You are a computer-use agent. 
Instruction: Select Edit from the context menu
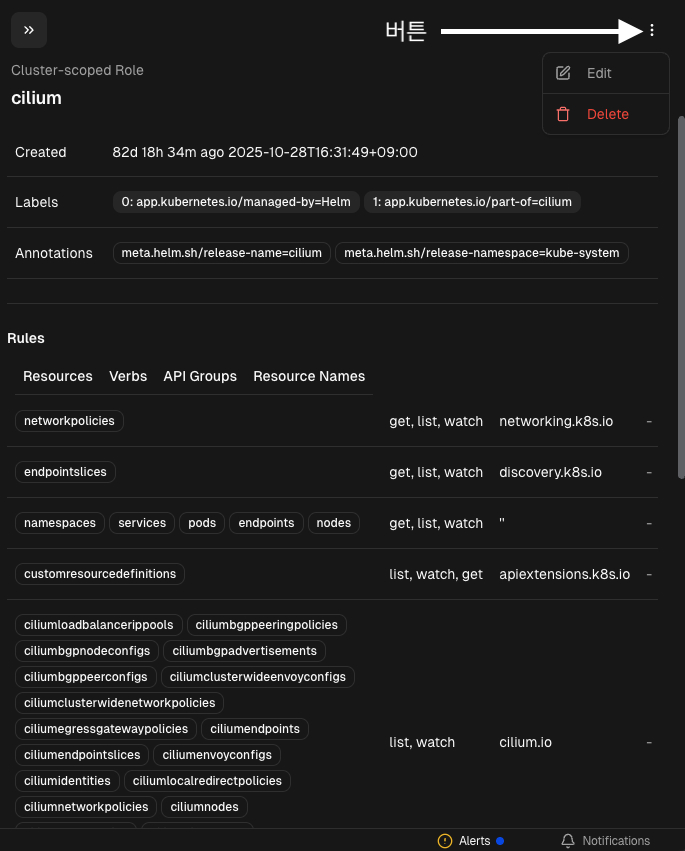(599, 73)
